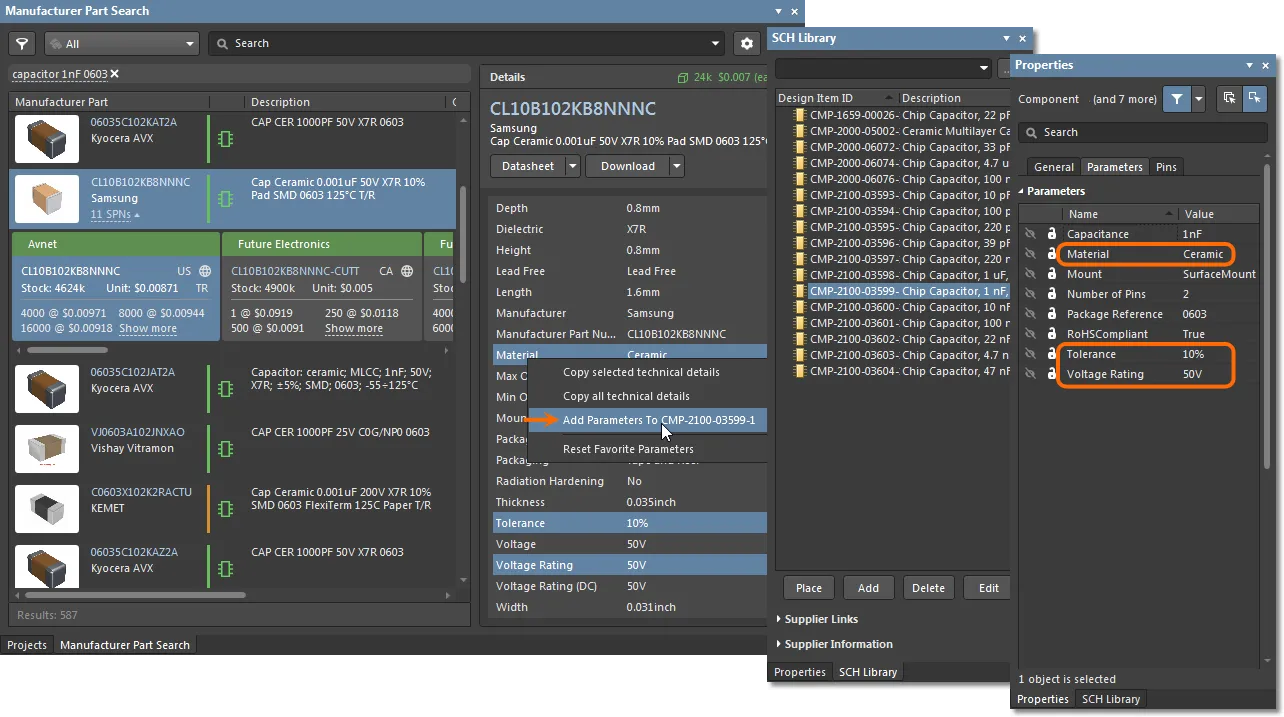Click the icon for CMP-1659-00026 library item
The height and width of the screenshot is (717, 1284).
point(798,115)
